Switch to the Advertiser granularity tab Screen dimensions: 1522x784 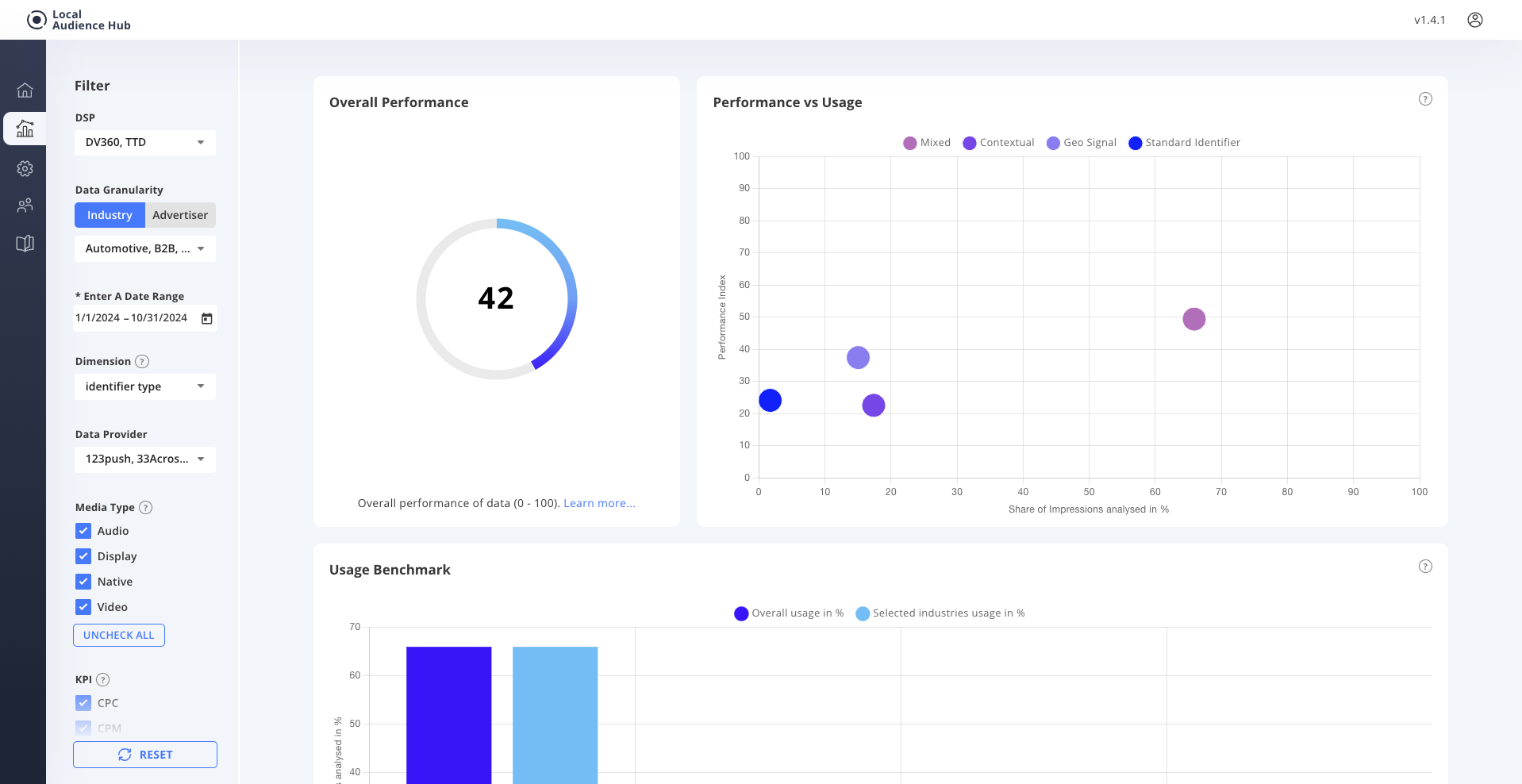click(180, 215)
